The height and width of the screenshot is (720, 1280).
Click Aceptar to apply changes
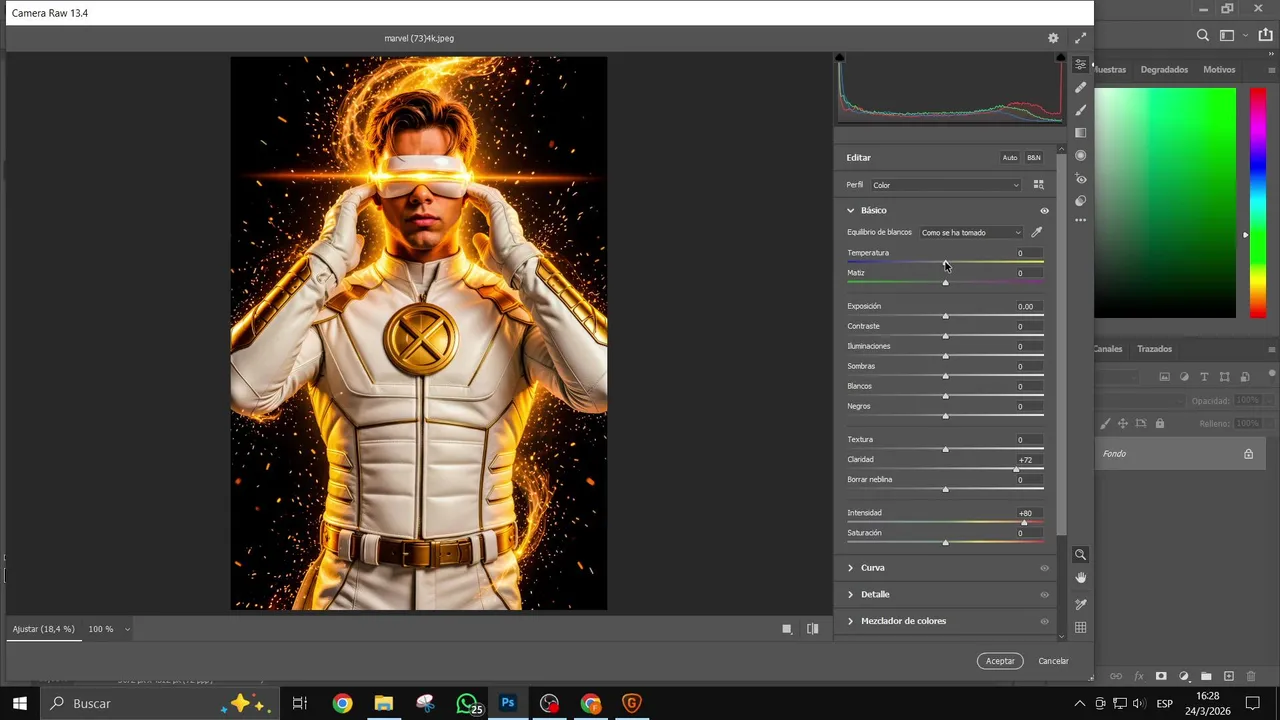tap(1000, 661)
